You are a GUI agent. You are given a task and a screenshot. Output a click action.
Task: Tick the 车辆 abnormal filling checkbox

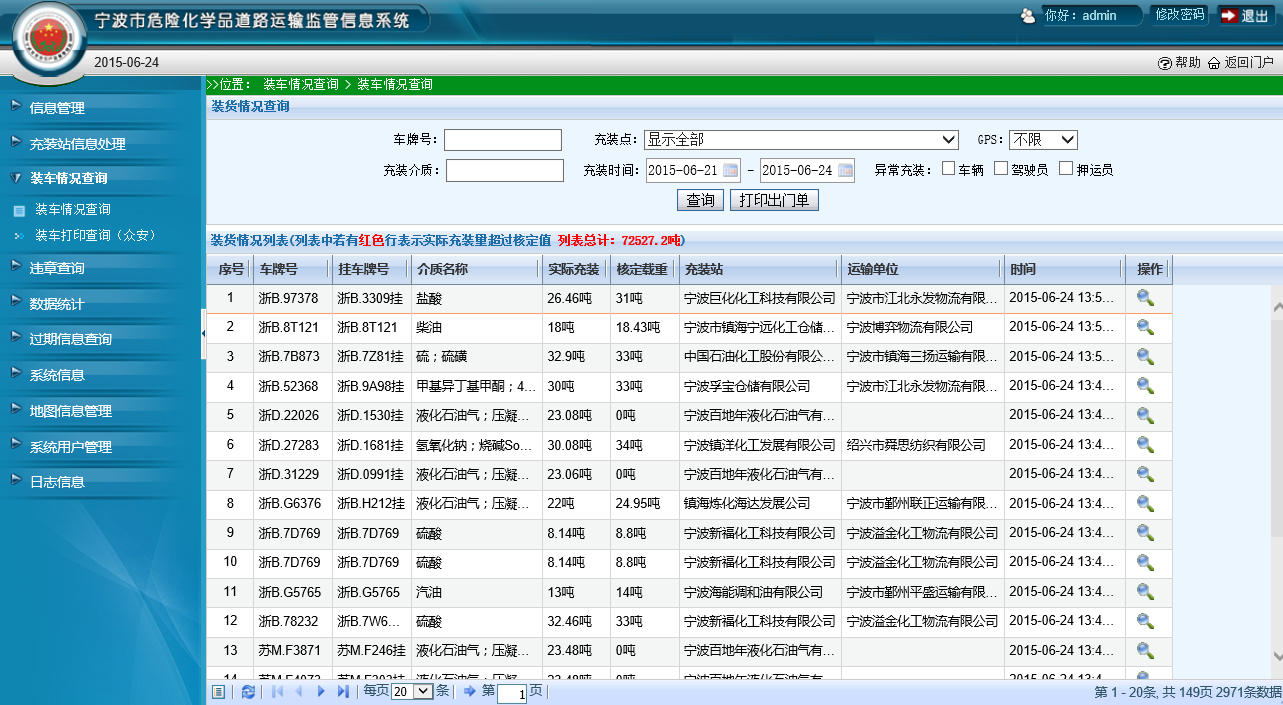click(949, 169)
